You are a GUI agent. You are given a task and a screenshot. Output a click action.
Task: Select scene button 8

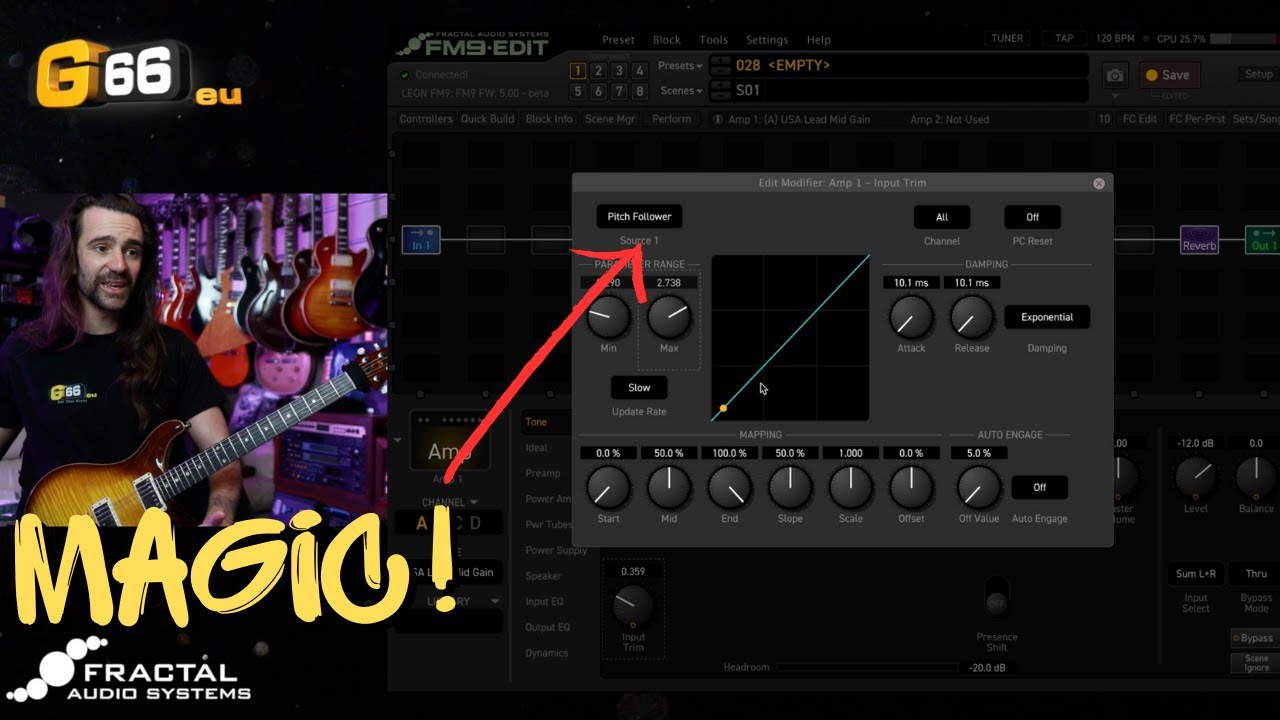tap(640, 91)
